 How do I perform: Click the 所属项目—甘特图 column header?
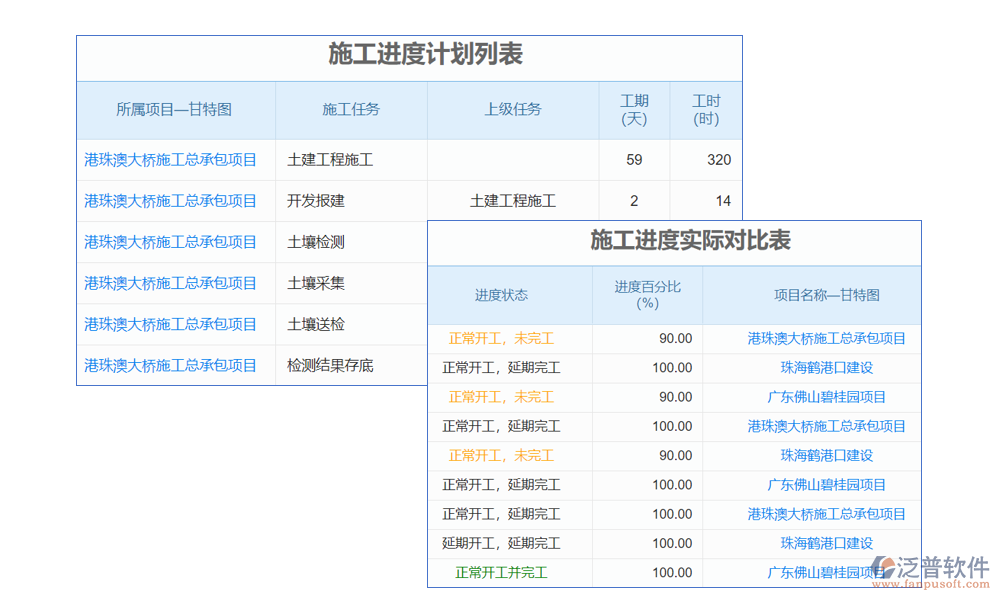pos(174,110)
